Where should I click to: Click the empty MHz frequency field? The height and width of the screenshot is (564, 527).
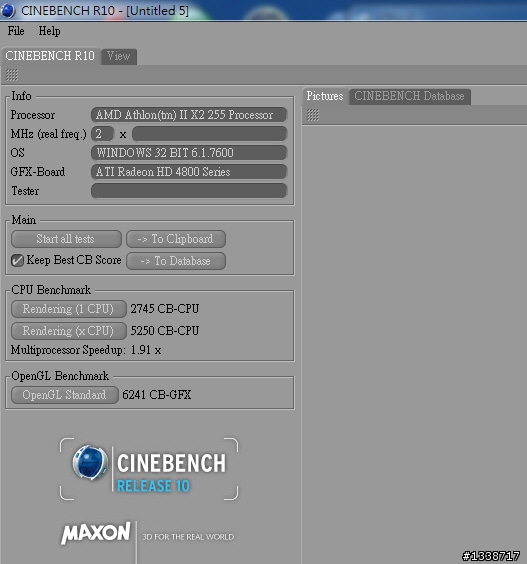click(209, 134)
